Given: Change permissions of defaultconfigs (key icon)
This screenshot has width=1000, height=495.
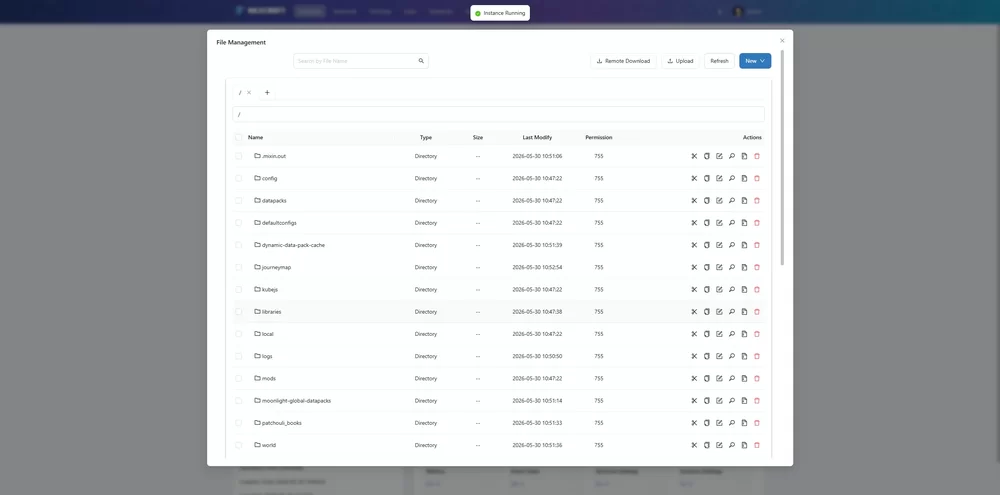Looking at the screenshot, I should point(732,223).
